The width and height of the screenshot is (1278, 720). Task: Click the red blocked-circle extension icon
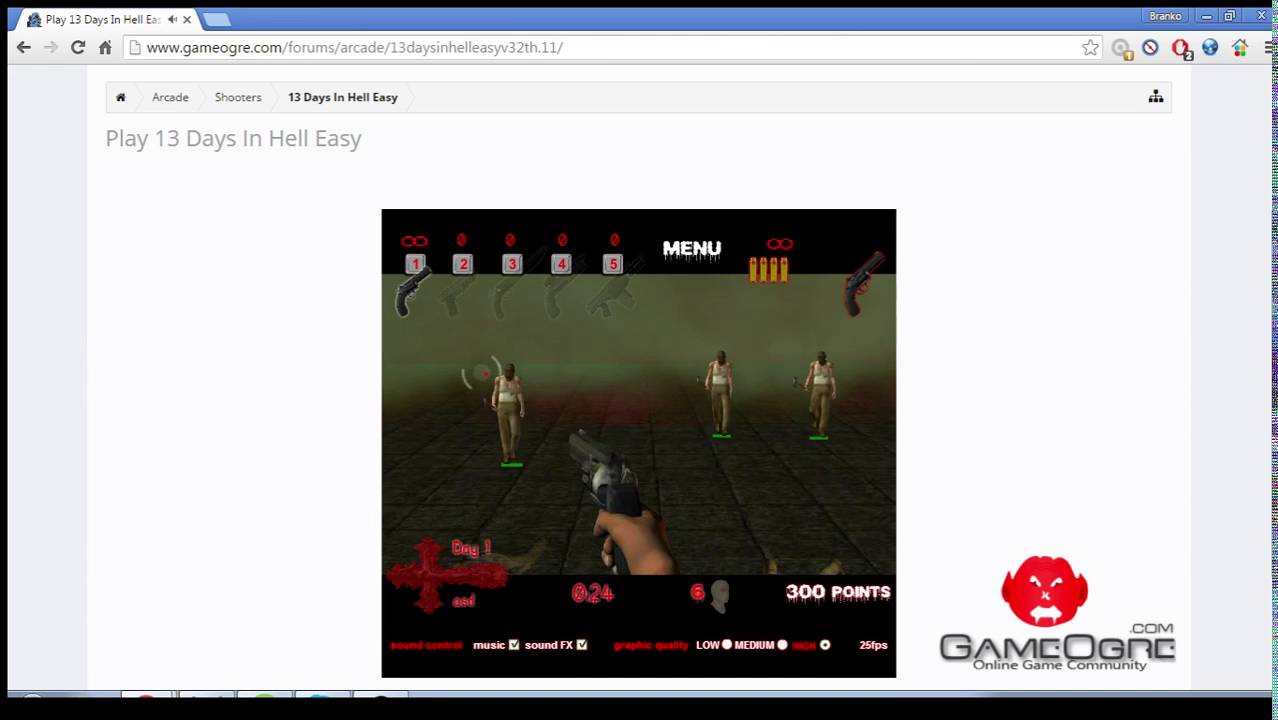click(x=1150, y=47)
